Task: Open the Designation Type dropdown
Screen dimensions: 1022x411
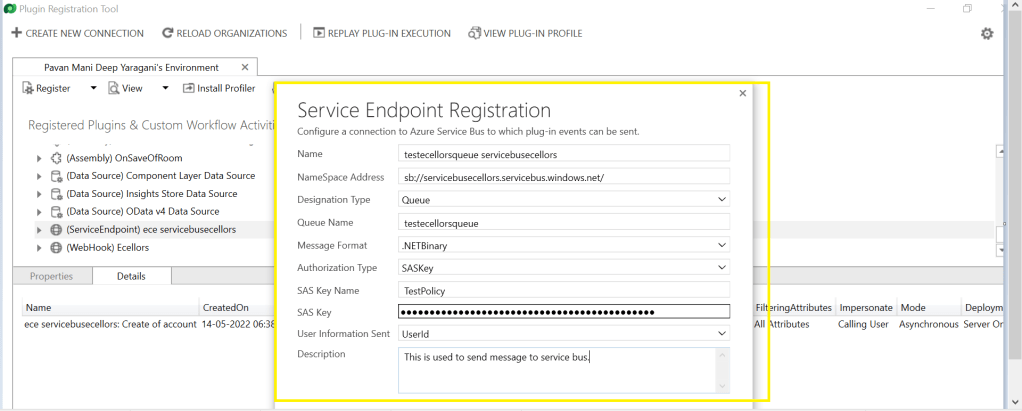Action: [x=564, y=199]
